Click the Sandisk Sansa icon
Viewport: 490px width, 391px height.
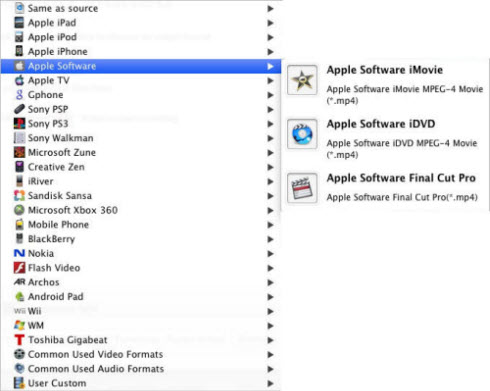click(19, 196)
